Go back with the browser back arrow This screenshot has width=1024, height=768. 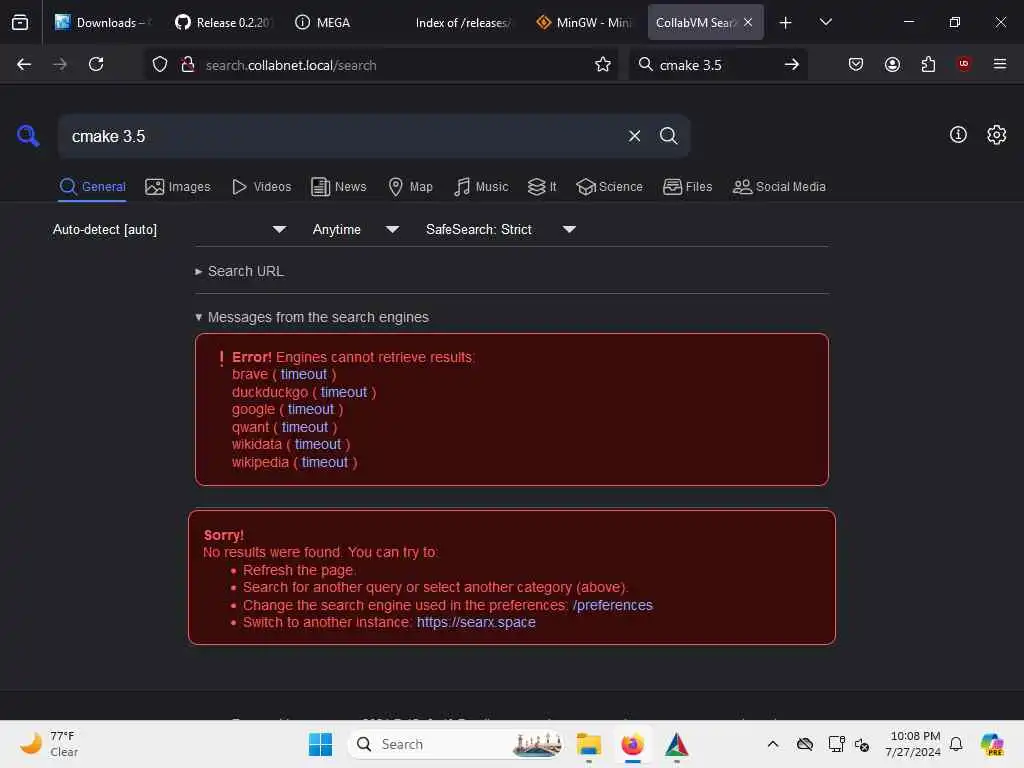(x=24, y=64)
